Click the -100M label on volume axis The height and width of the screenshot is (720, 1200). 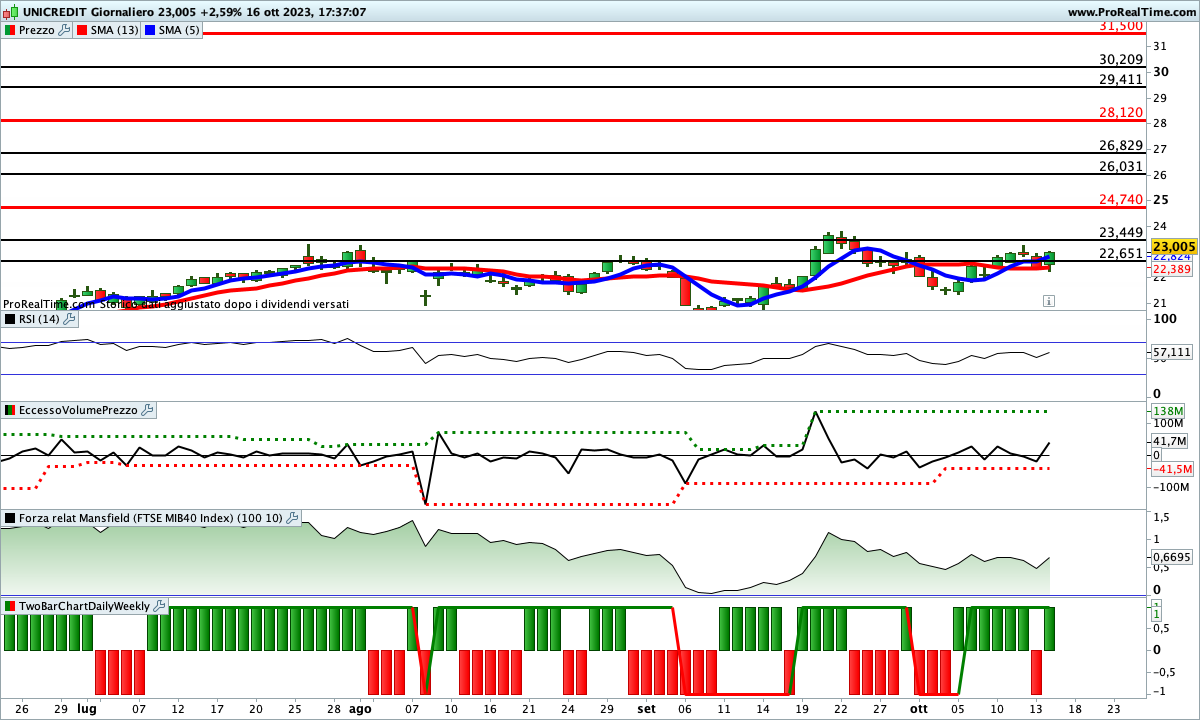point(1170,487)
